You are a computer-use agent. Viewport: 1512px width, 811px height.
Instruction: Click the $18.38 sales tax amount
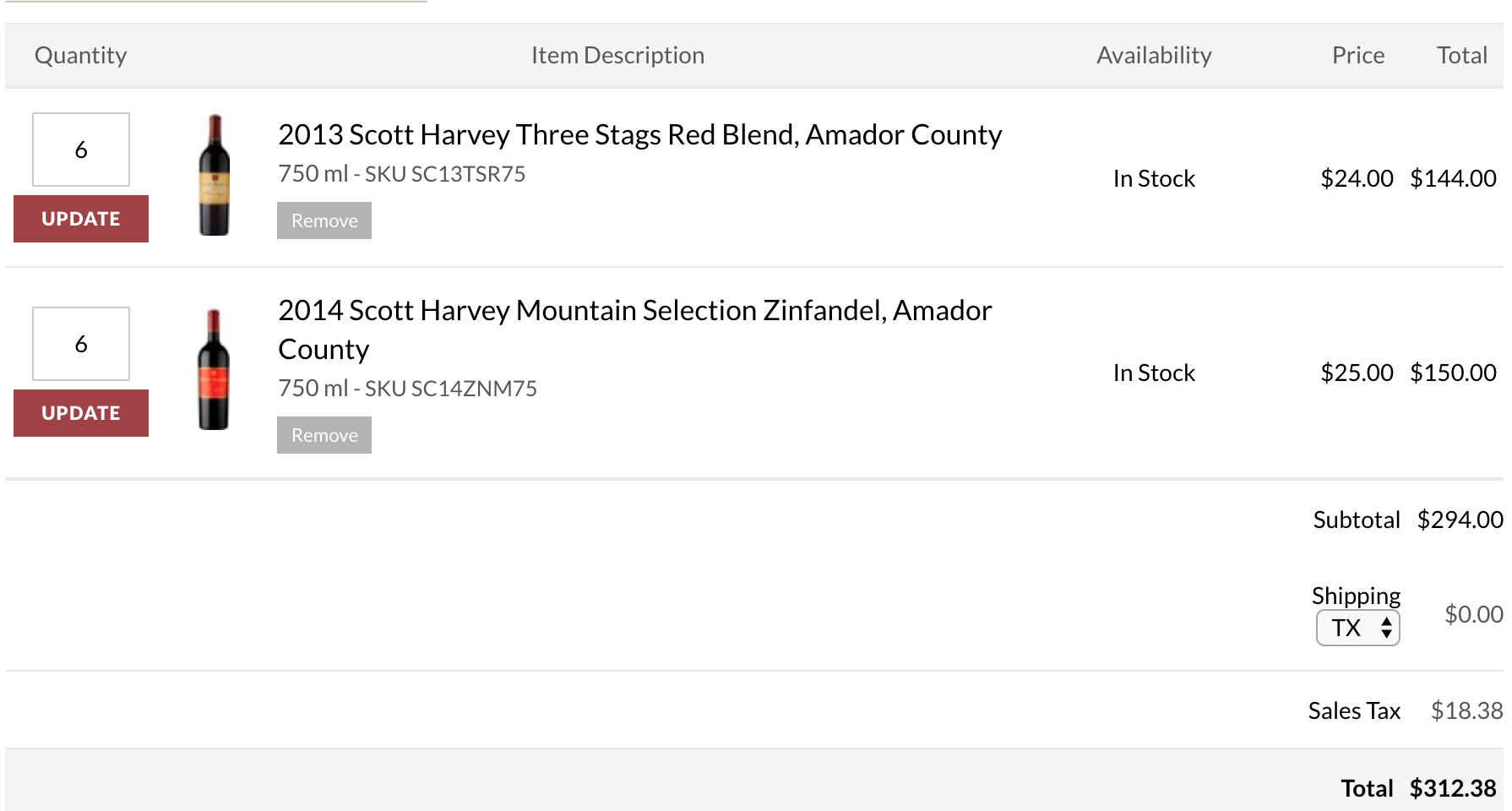click(1466, 710)
